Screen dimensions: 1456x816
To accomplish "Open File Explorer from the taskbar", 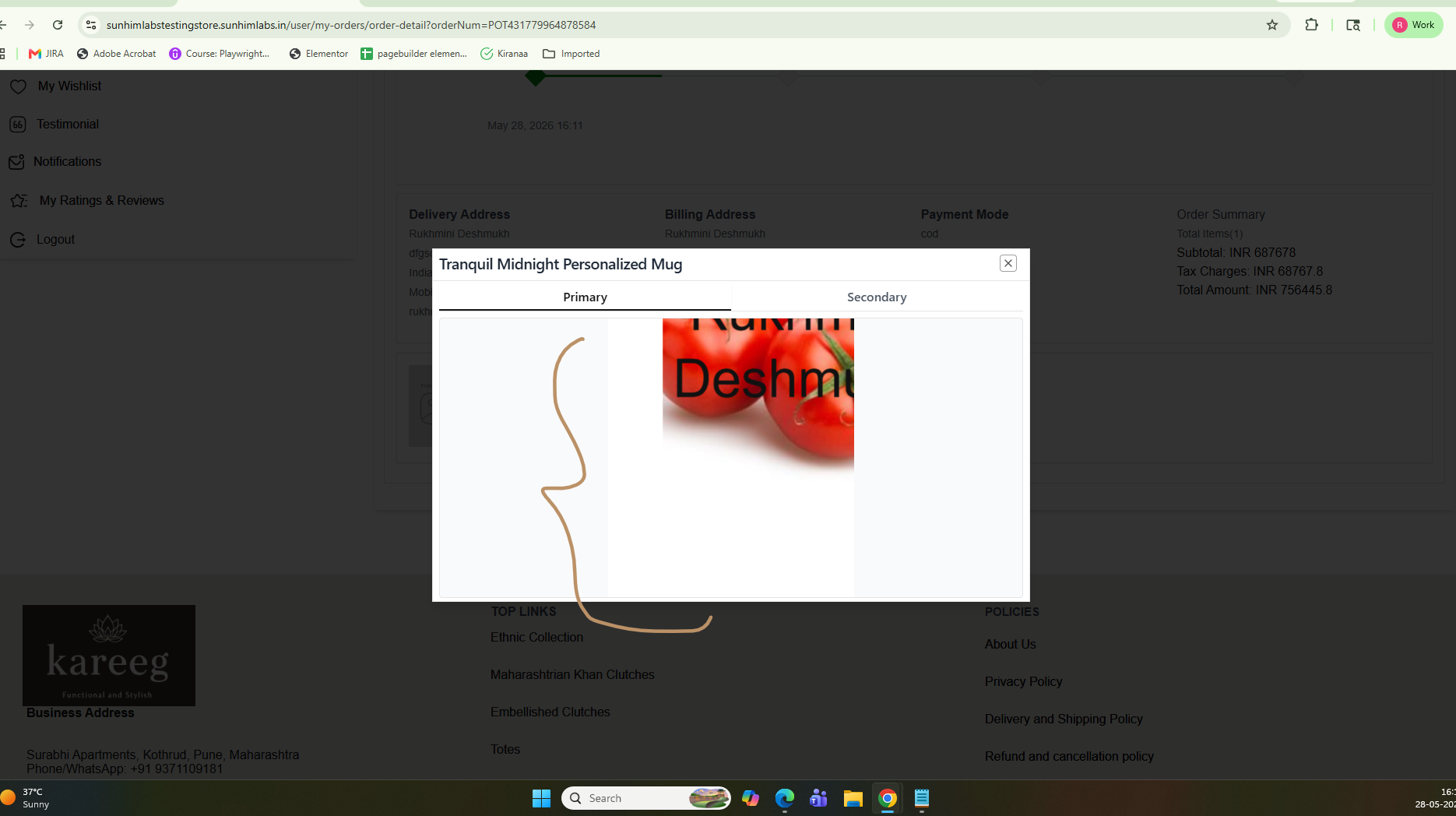I will click(x=853, y=798).
